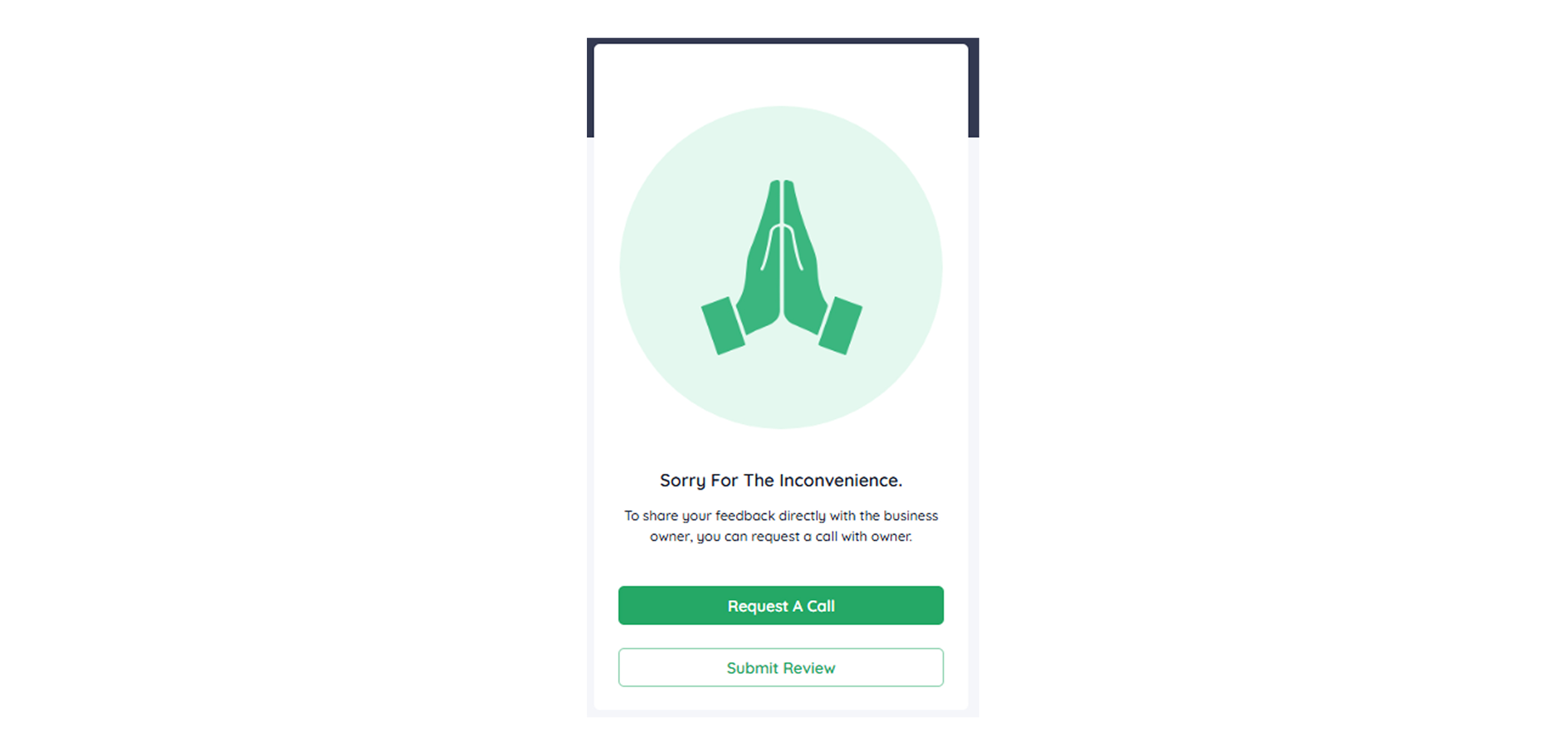Click the dark navy header band atop card

tap(783, 40)
